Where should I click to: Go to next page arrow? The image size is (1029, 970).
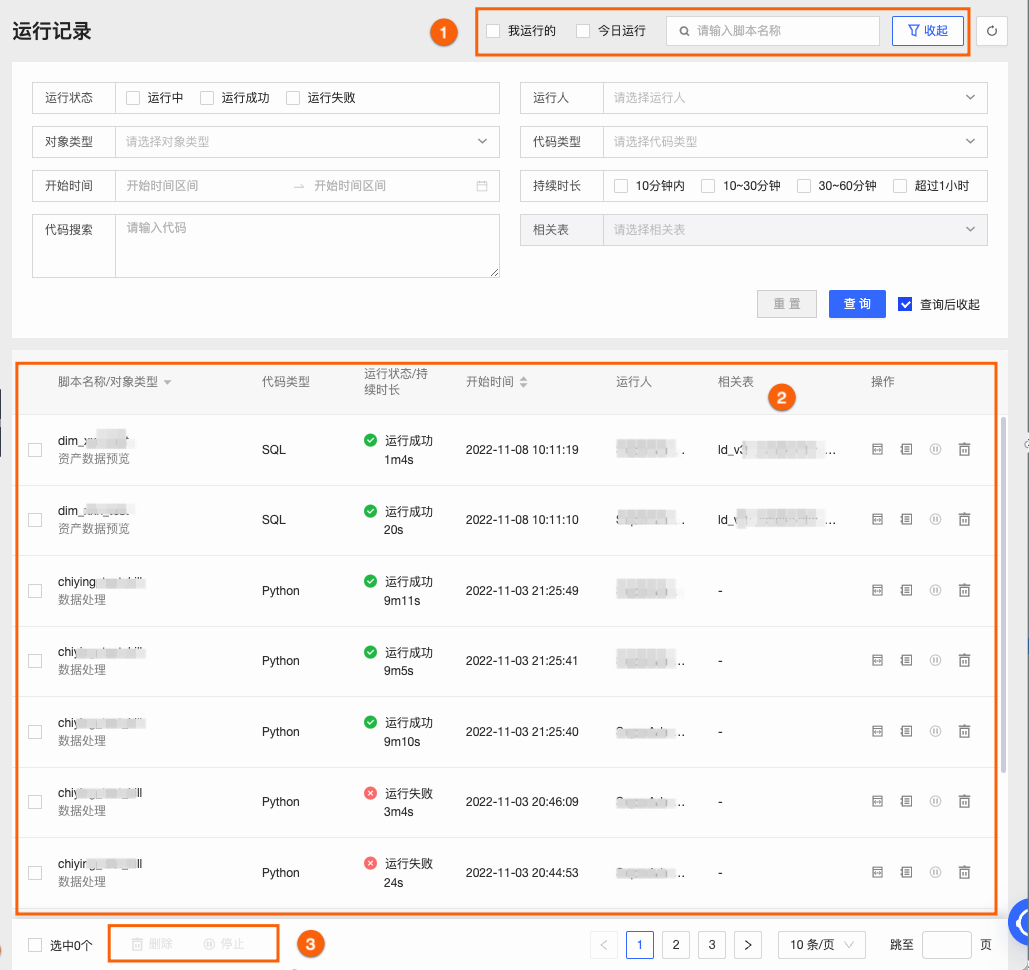pos(747,945)
